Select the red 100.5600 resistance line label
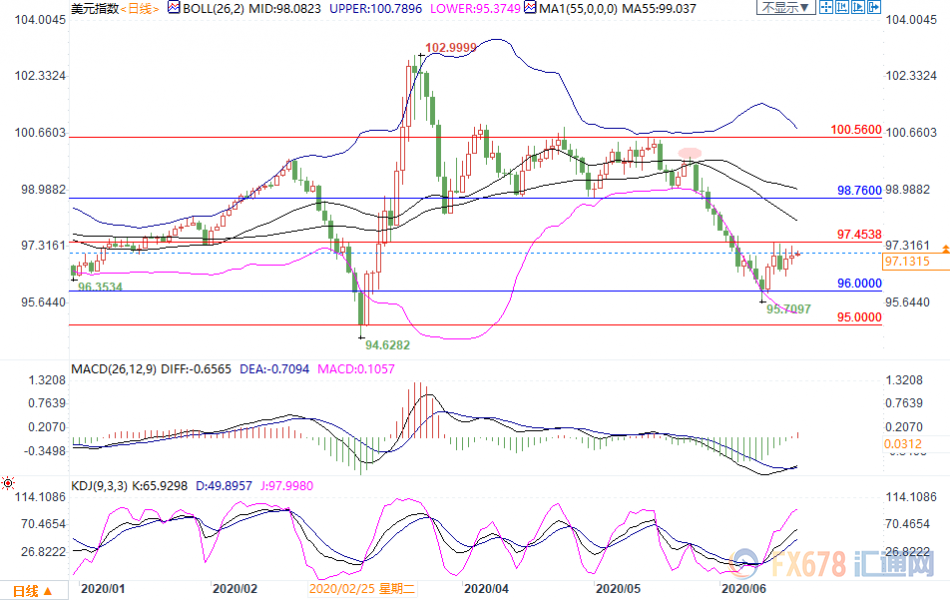Screen dimensions: 952x600 click(x=855, y=130)
